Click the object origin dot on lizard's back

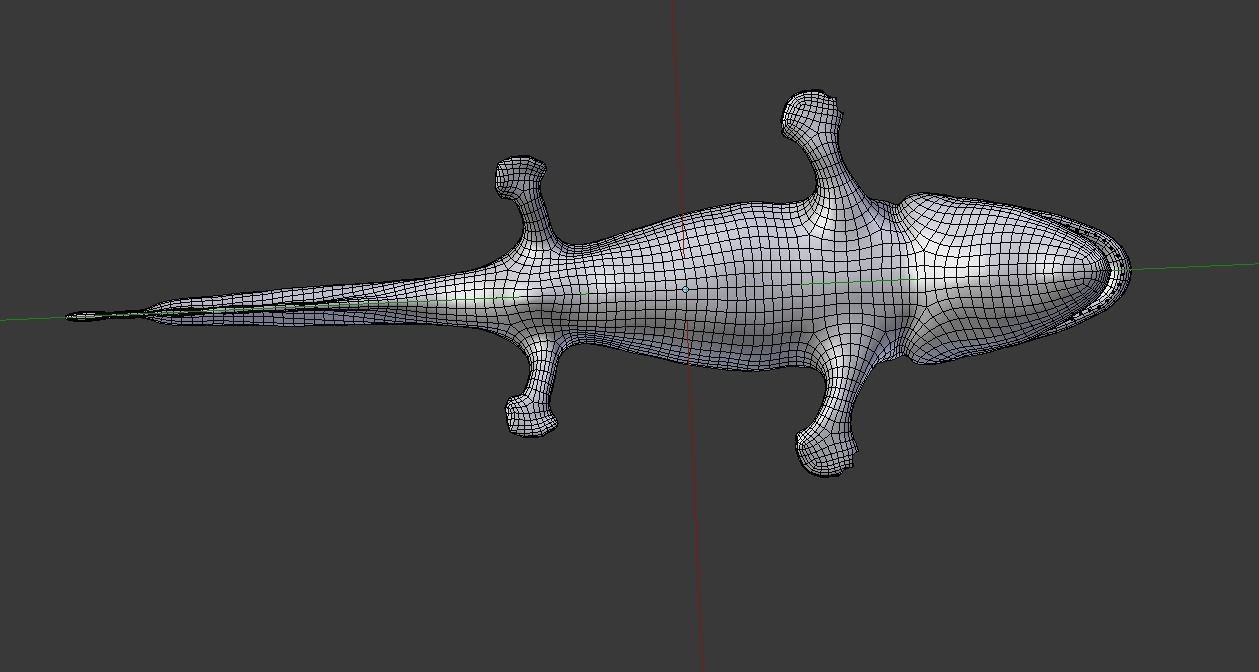pyautogui.click(x=685, y=289)
